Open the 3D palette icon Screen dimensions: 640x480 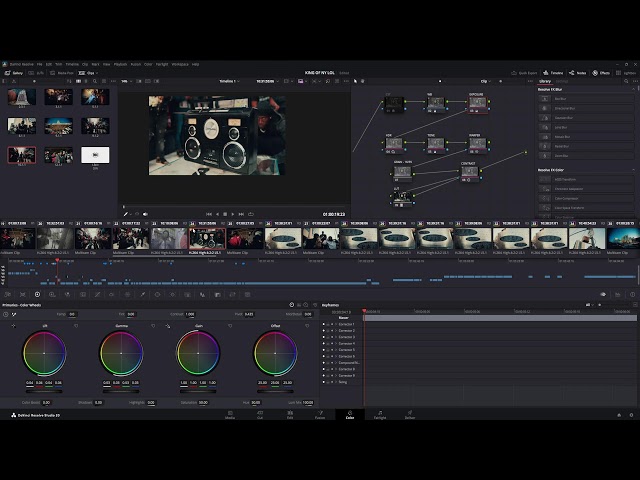(x=247, y=294)
